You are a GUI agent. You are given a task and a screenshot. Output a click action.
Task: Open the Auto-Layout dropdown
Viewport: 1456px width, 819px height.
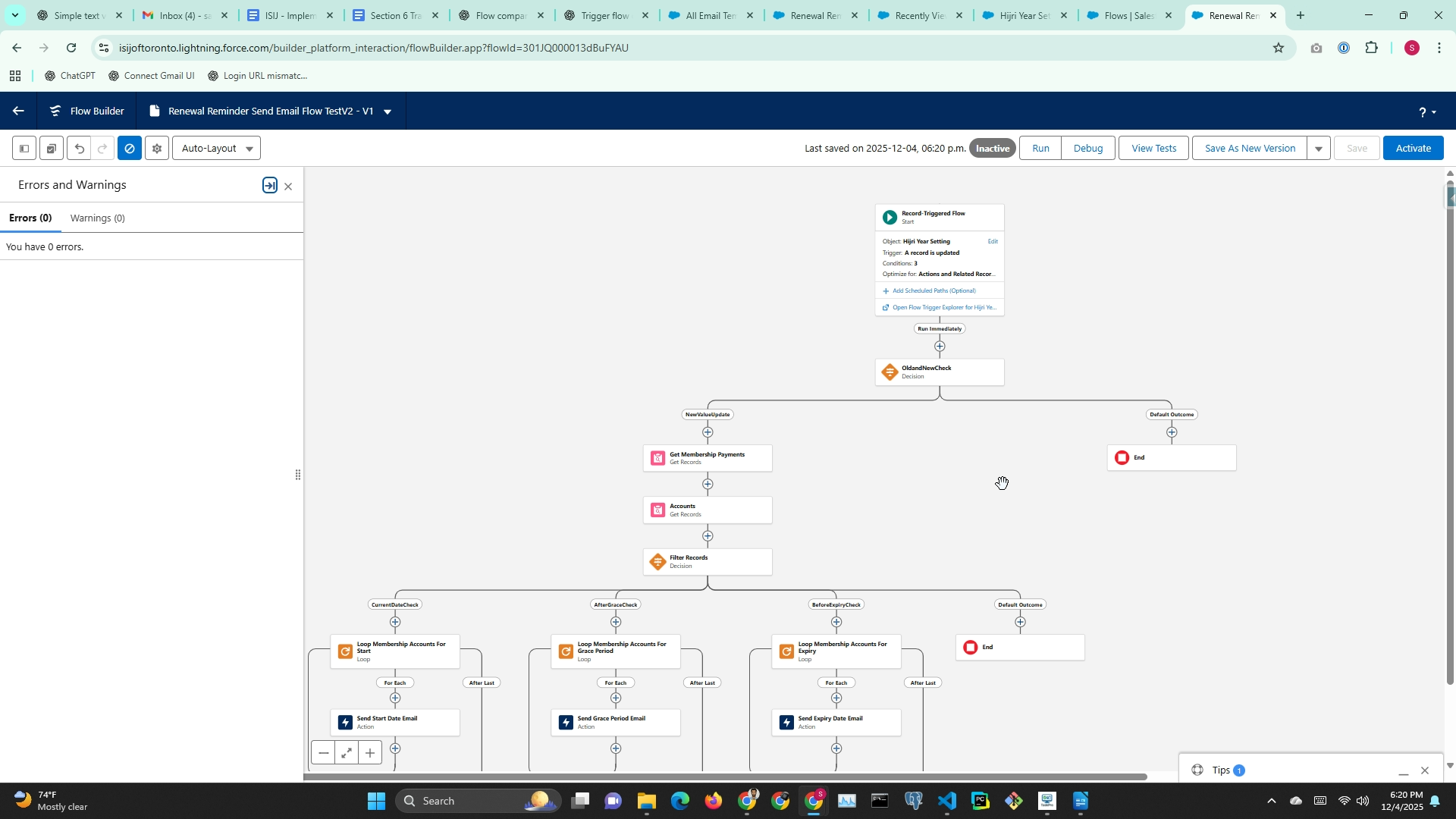click(x=217, y=149)
